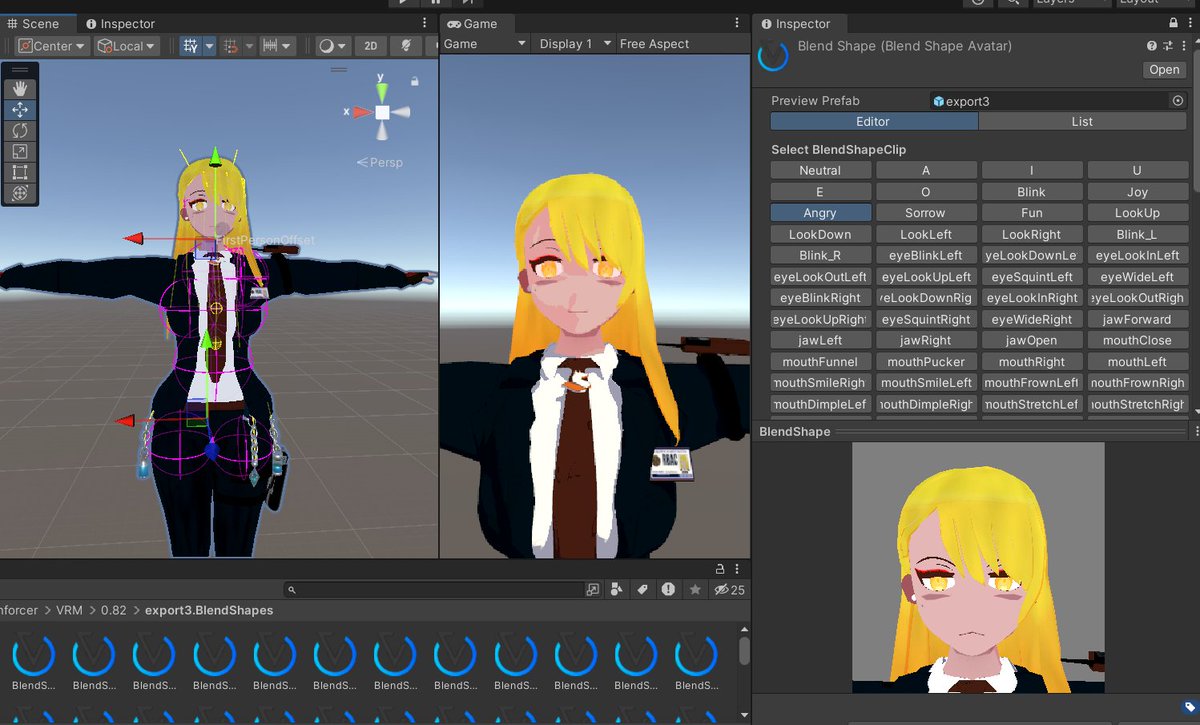
Task: Select the Blink blend shape clip
Action: coord(1031,192)
